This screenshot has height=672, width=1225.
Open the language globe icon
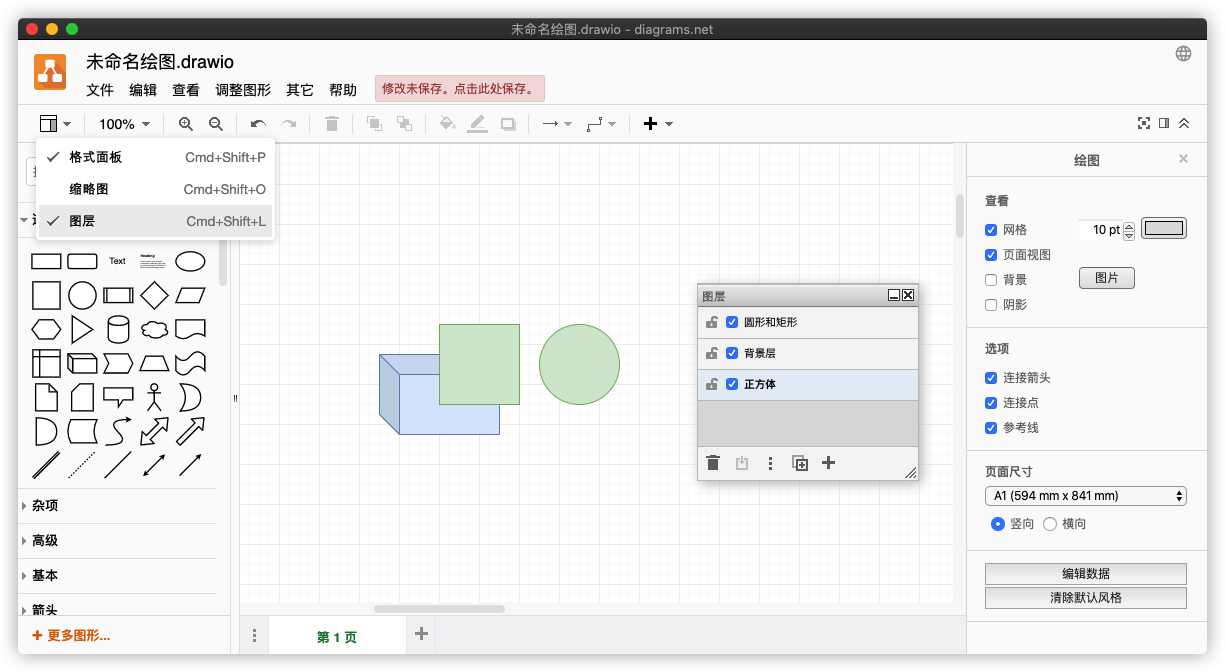point(1183,54)
